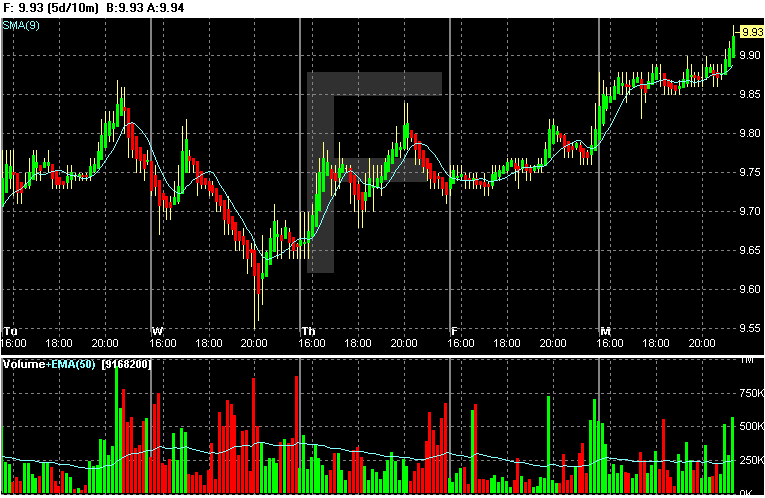
Task: Click the 9.85 price axis label
Action: pos(750,94)
